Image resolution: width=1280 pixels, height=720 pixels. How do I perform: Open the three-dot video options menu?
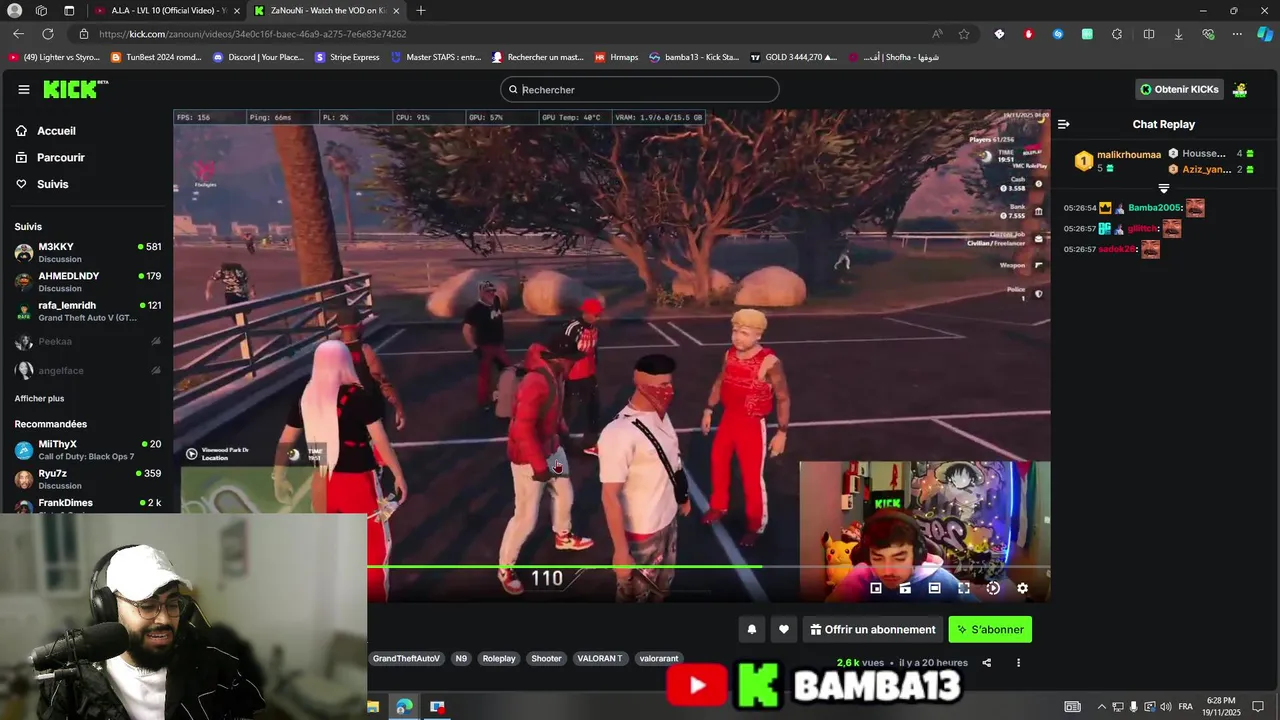(x=1018, y=662)
